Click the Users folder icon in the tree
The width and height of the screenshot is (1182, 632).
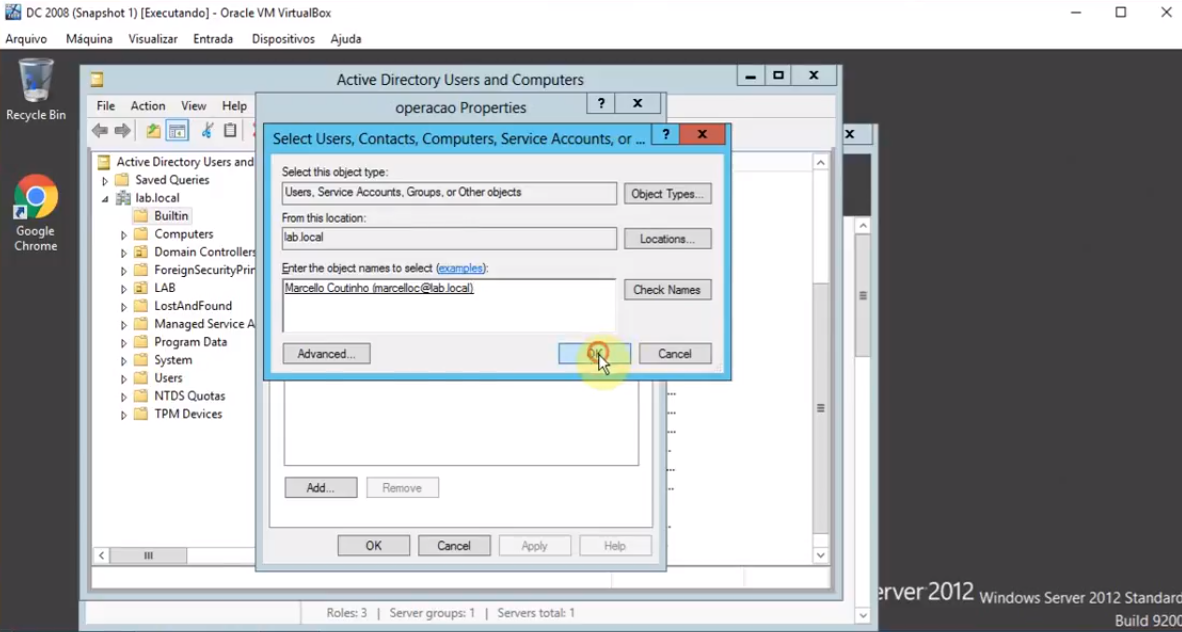(x=141, y=378)
